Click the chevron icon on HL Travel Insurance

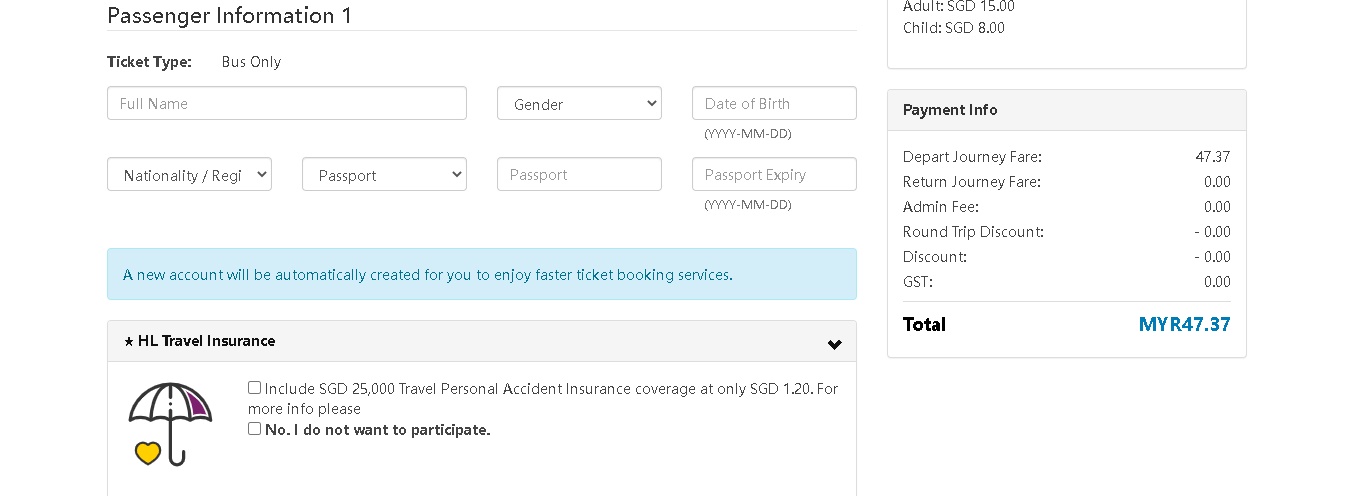(x=834, y=344)
